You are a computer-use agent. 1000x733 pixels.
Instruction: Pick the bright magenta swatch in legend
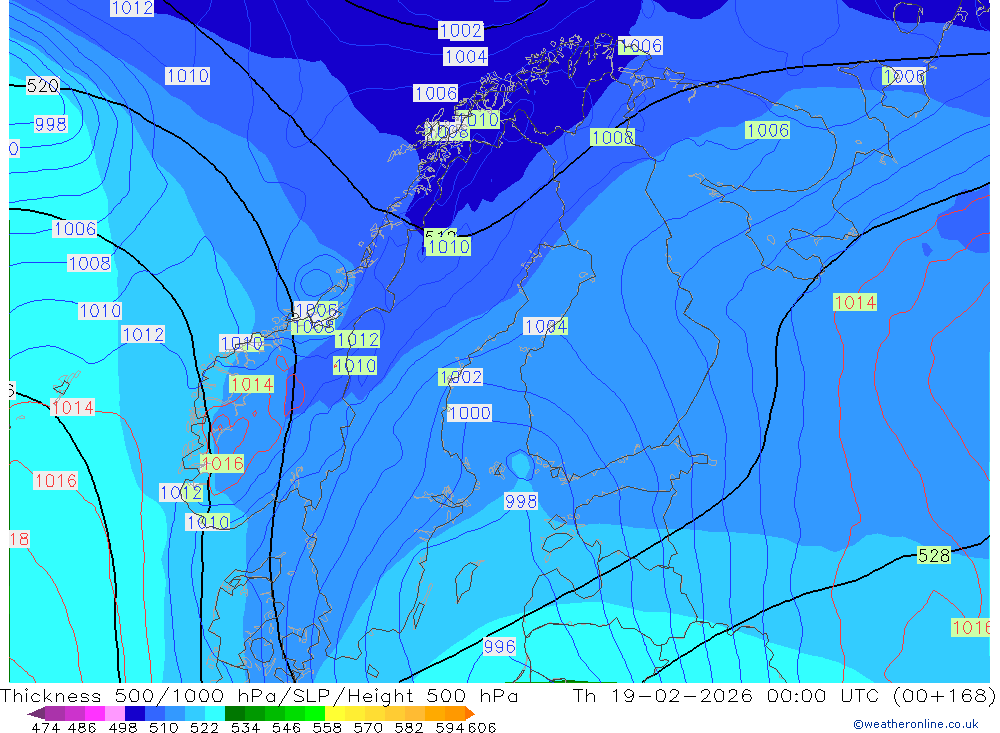(x=95, y=713)
